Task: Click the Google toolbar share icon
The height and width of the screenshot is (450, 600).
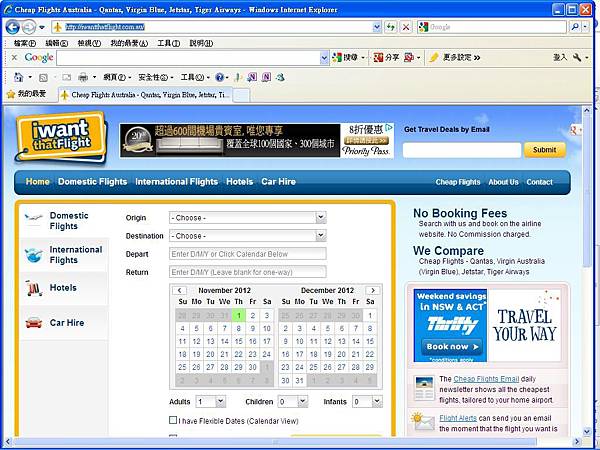Action: pyautogui.click(x=378, y=57)
